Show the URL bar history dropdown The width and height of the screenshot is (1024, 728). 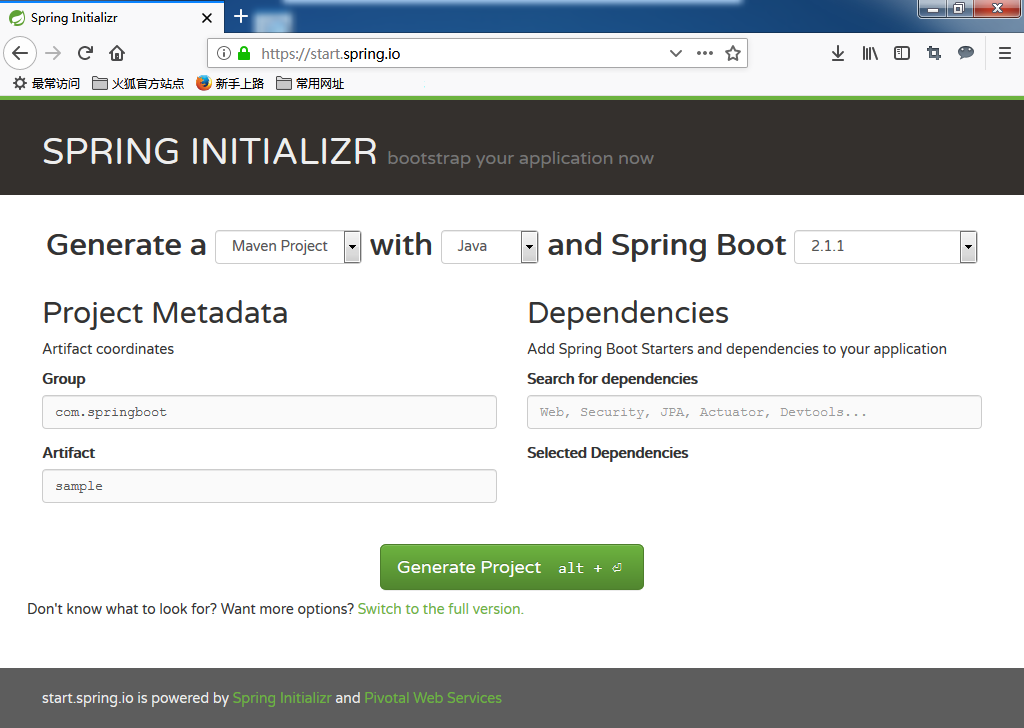tap(676, 53)
